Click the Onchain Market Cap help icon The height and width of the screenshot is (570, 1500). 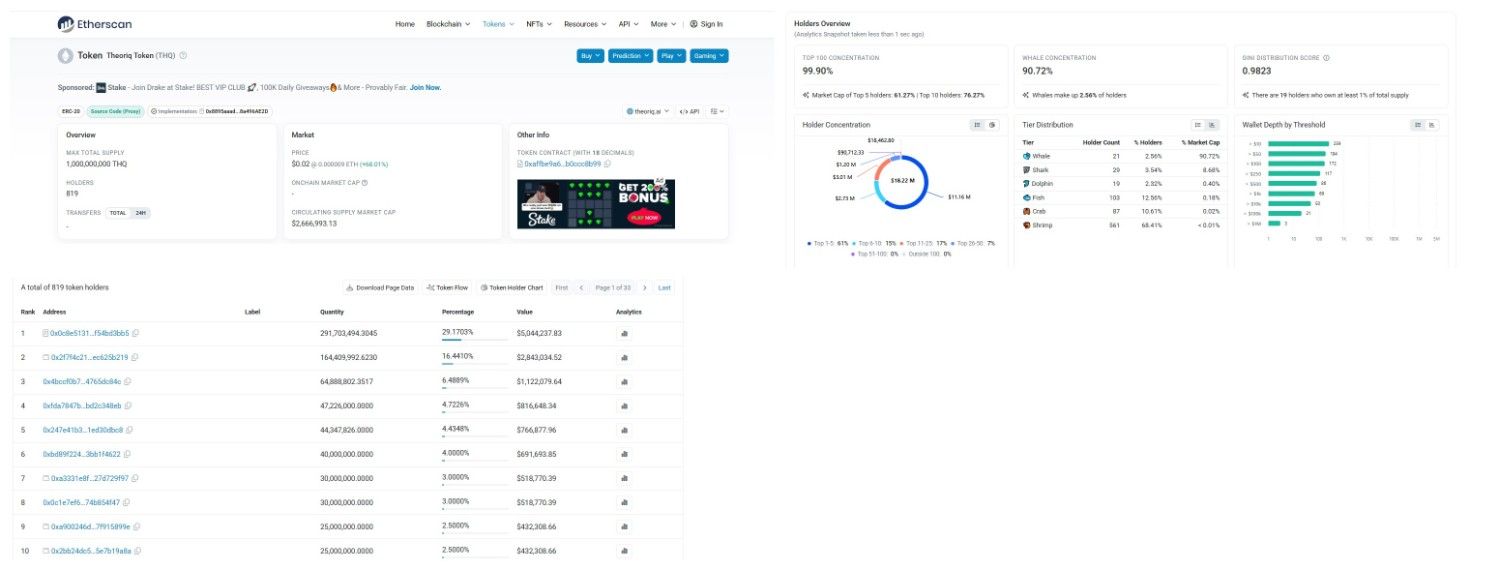pyautogui.click(x=364, y=183)
